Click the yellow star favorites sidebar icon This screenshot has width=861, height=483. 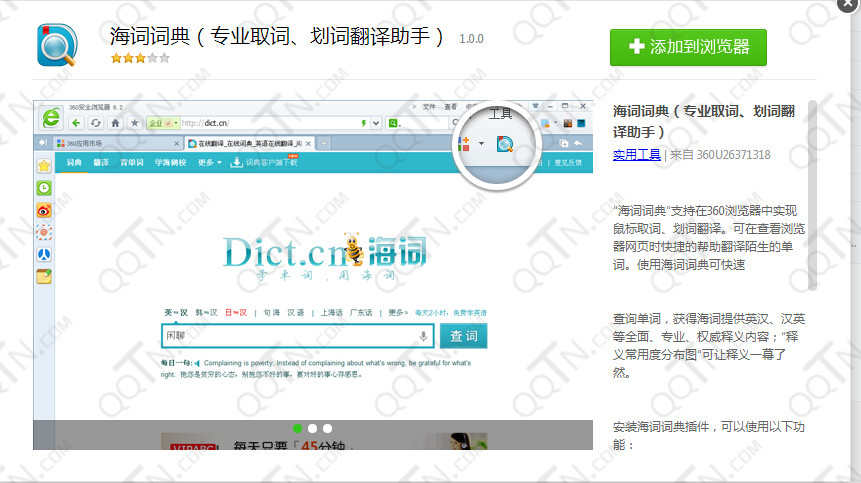[x=44, y=164]
